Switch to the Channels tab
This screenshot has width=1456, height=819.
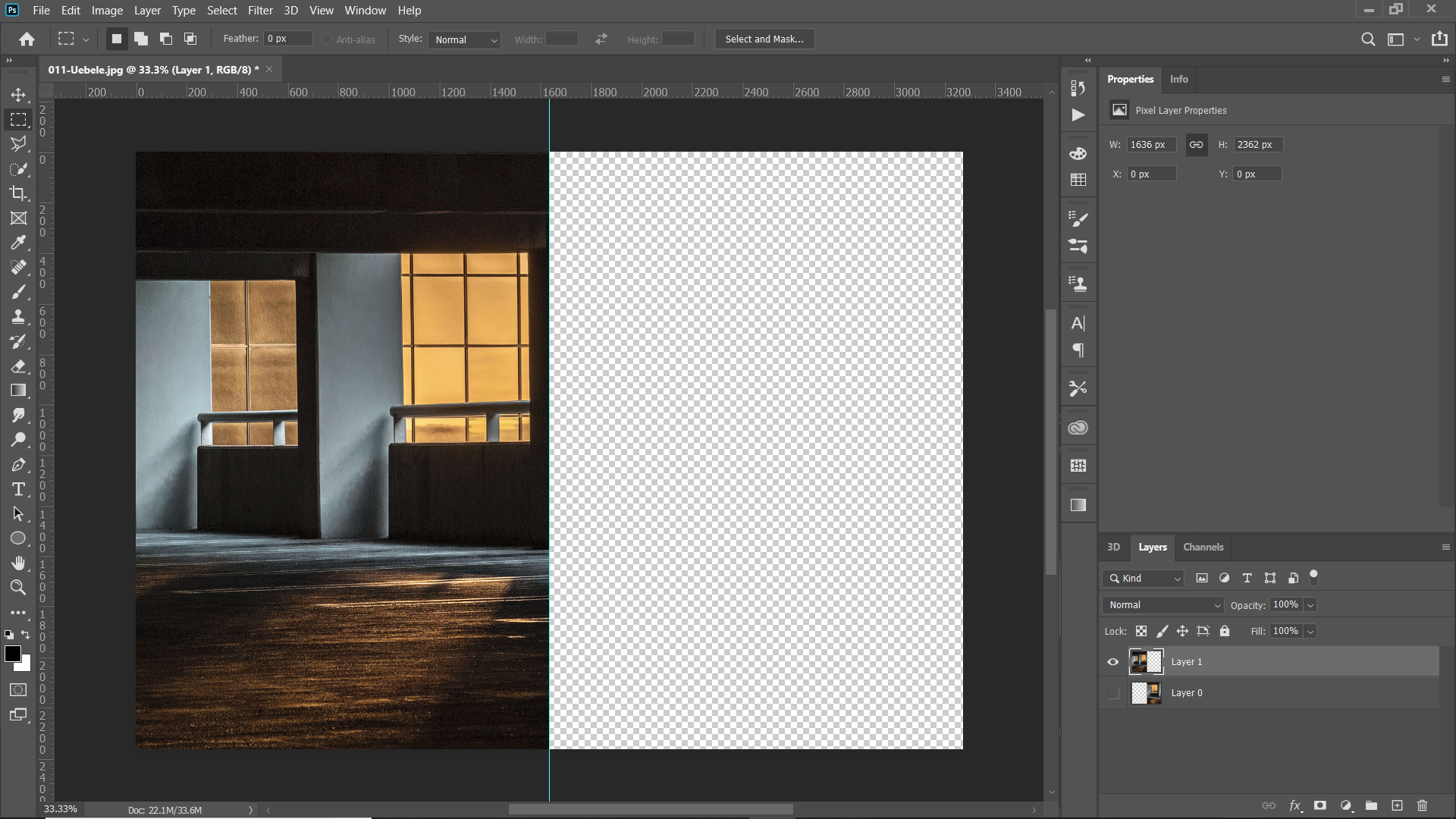[1203, 547]
